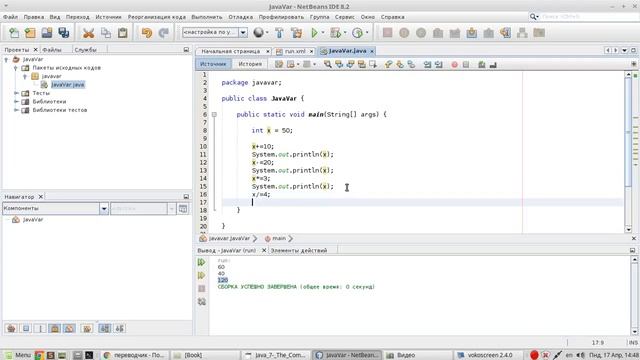
Task: Click the Redo arrow icon
Action: 164,33
